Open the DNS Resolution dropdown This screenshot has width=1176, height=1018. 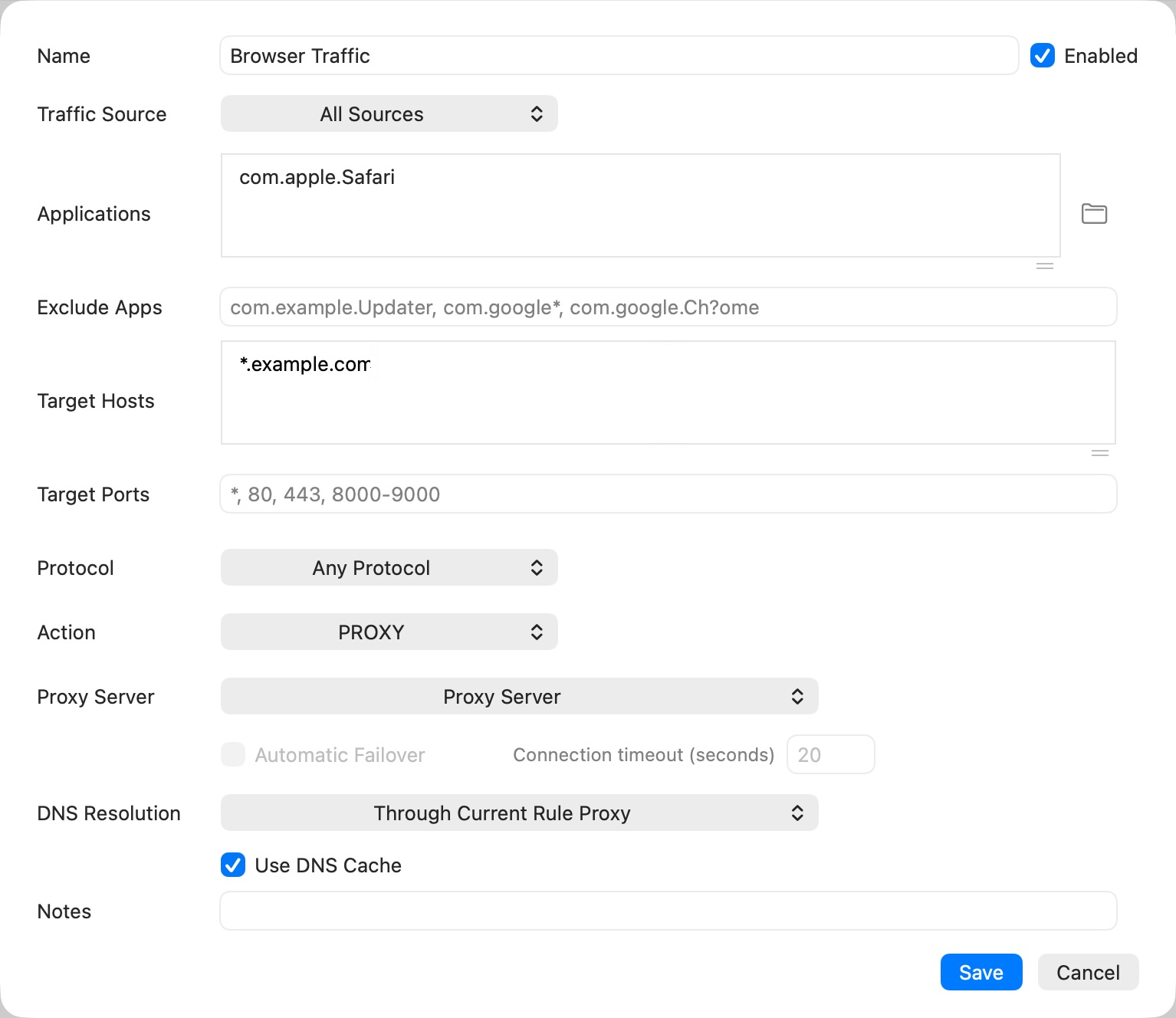[x=519, y=813]
